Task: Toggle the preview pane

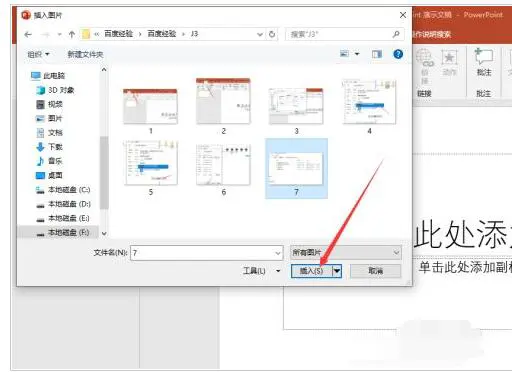Action: click(377, 54)
